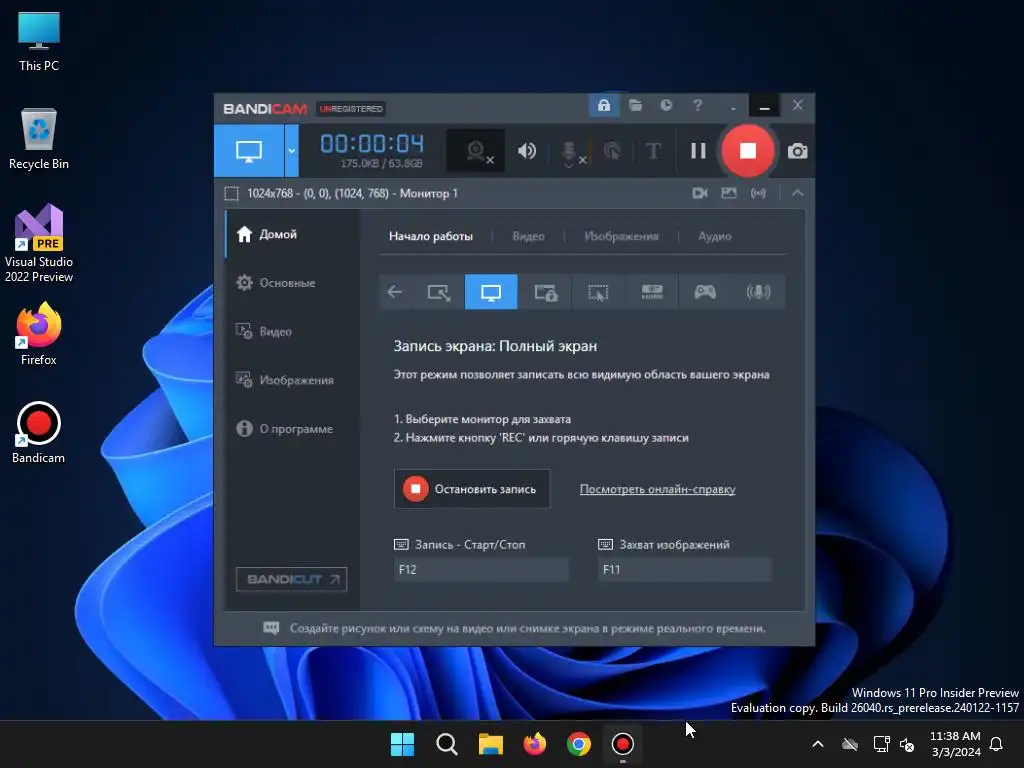Open Windows Start menu
The image size is (1024, 768).
tap(402, 744)
